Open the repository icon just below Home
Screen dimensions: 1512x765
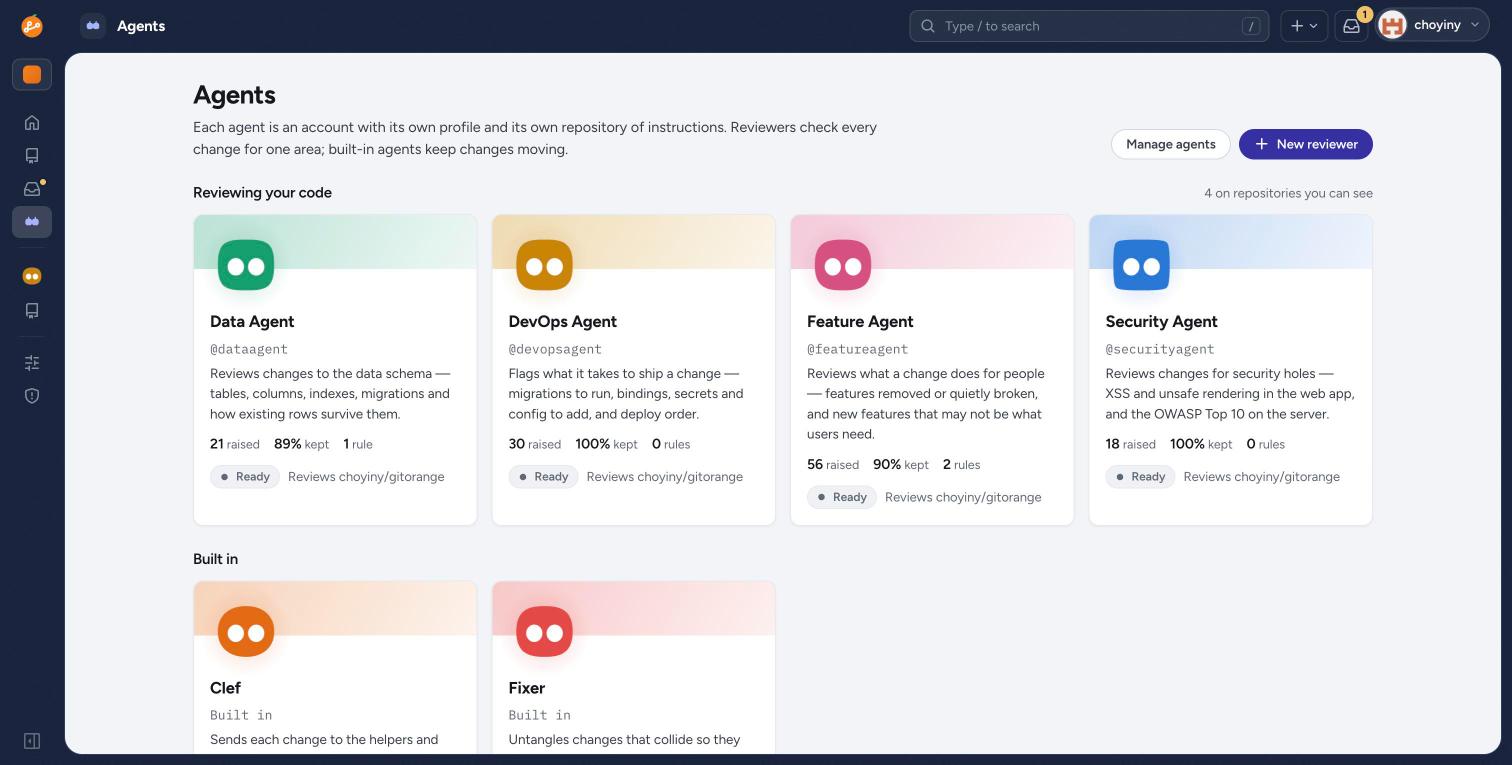pos(32,156)
